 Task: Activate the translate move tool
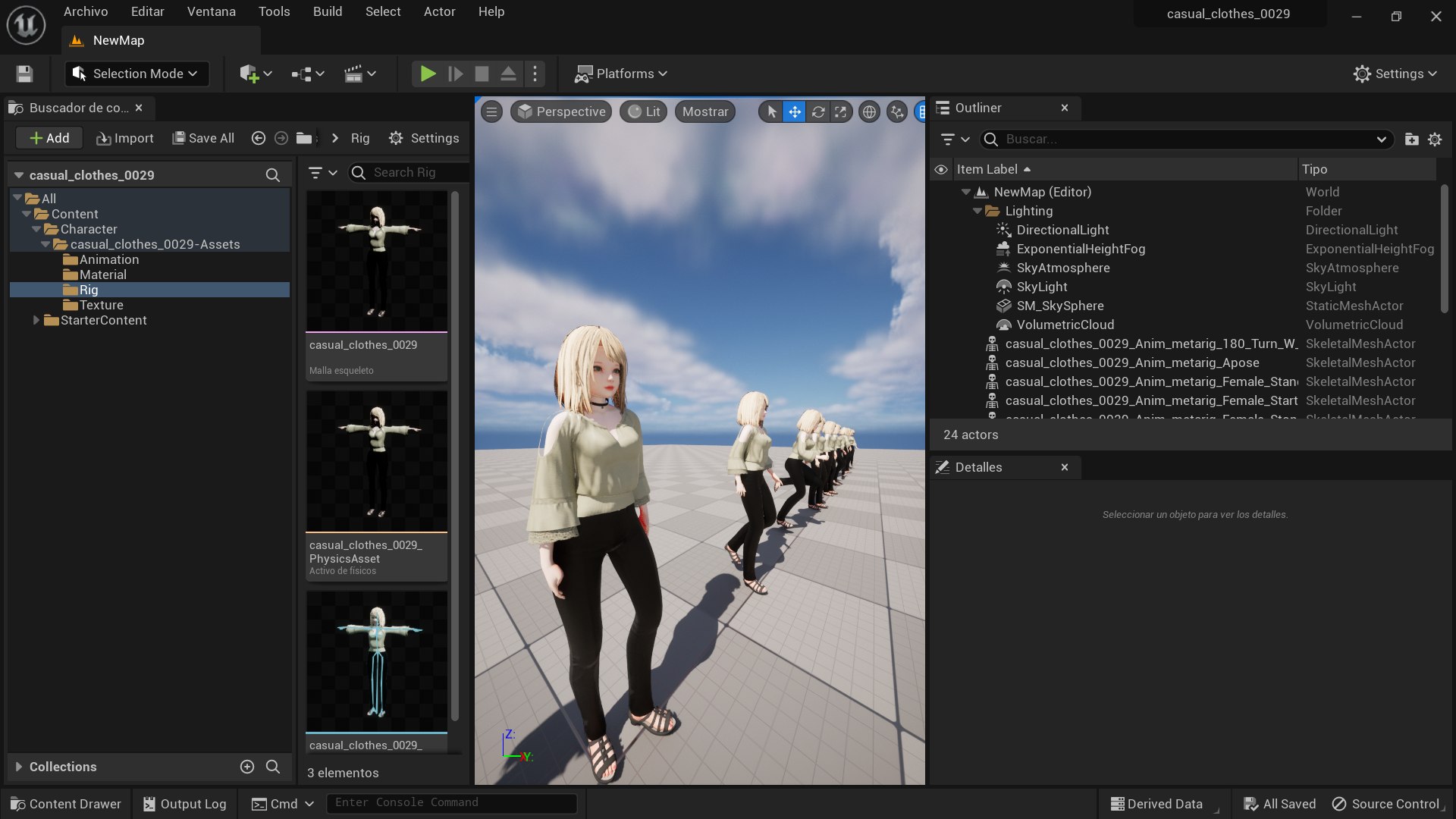[x=794, y=112]
